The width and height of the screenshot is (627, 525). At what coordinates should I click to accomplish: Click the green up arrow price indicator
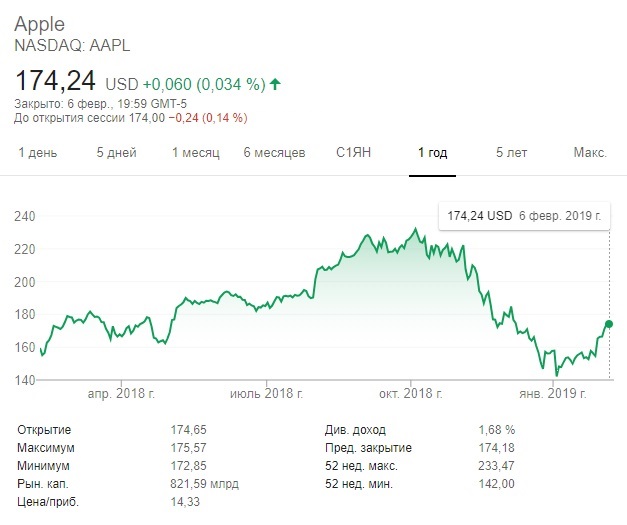275,84
